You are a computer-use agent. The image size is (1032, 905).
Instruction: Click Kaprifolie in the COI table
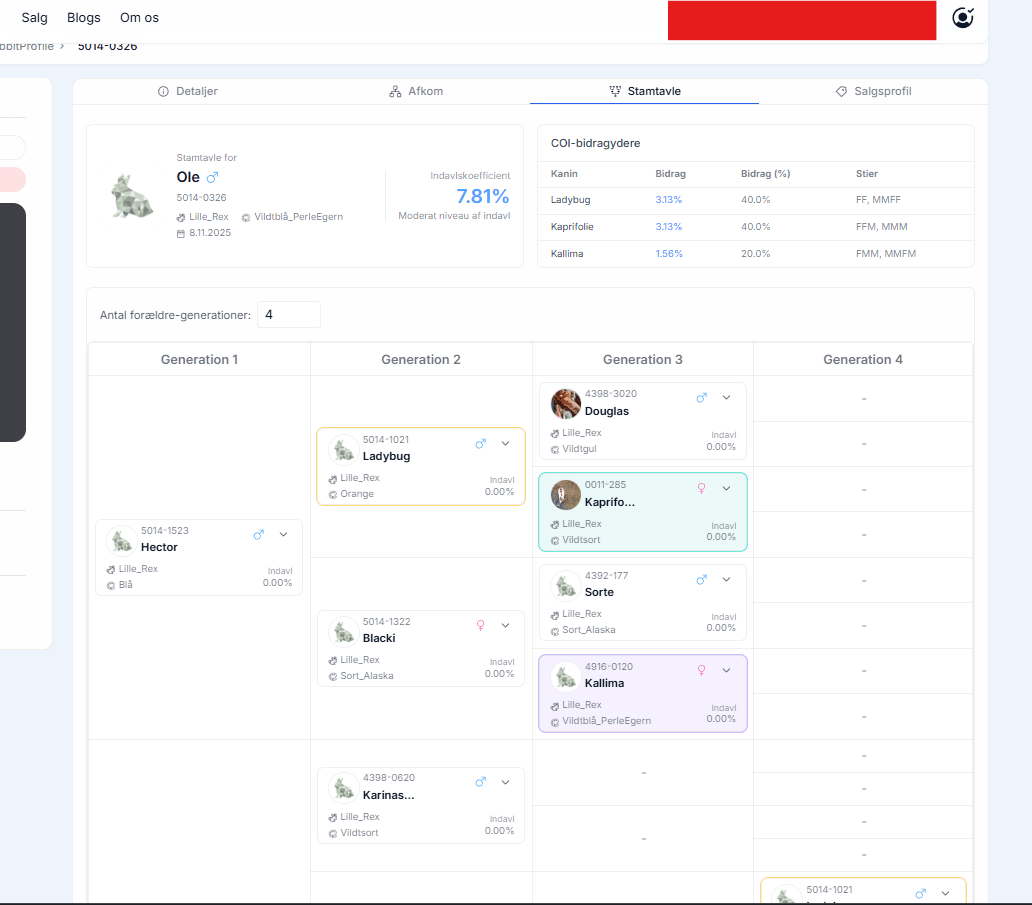point(572,227)
